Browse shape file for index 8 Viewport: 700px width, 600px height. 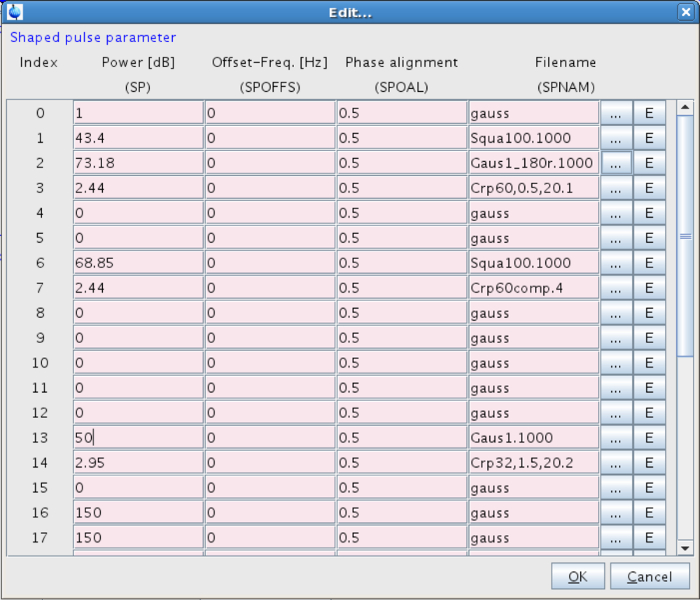(x=616, y=313)
